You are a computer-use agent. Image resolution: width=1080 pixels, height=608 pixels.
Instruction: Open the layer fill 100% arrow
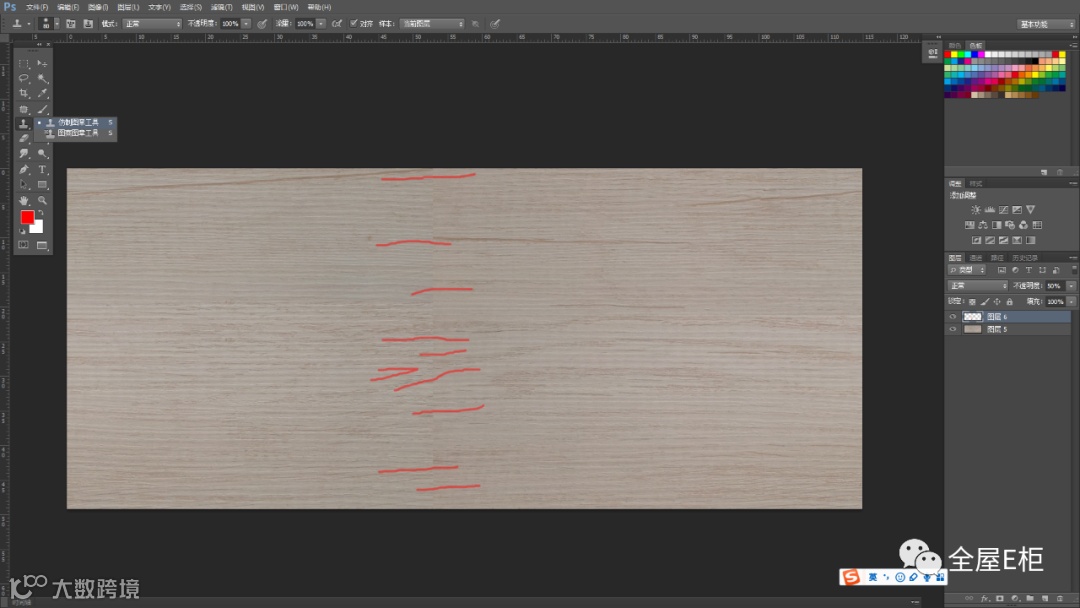pos(1071,302)
